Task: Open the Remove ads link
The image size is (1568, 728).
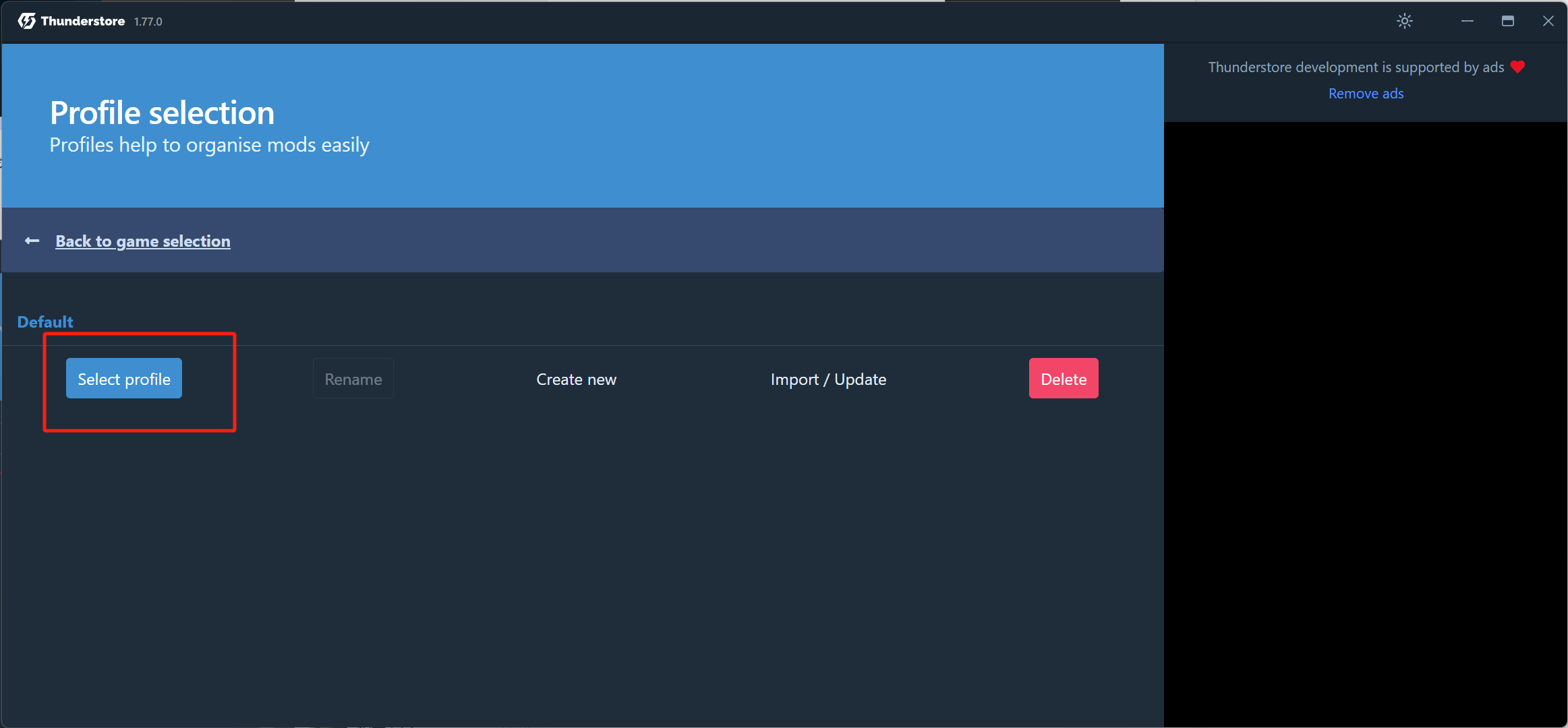Action: click(x=1366, y=94)
